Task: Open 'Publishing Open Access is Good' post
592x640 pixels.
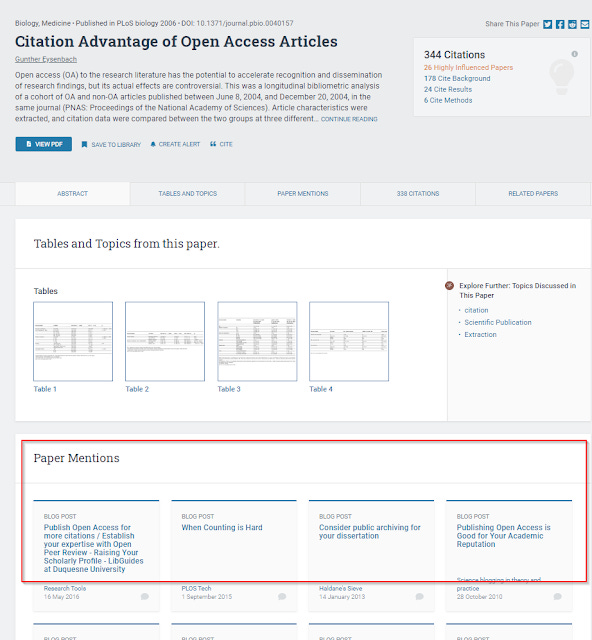Action: coord(503,536)
